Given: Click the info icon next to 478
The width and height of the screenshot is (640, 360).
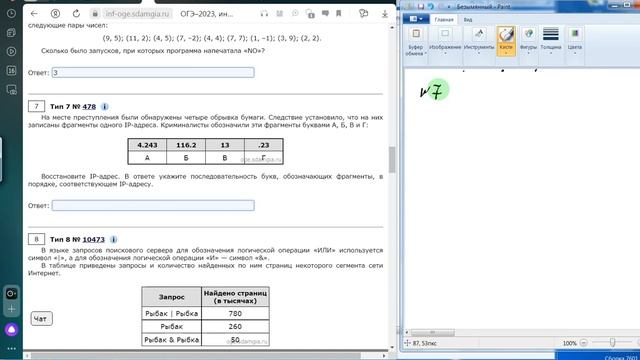Looking at the screenshot, I should point(104,107).
